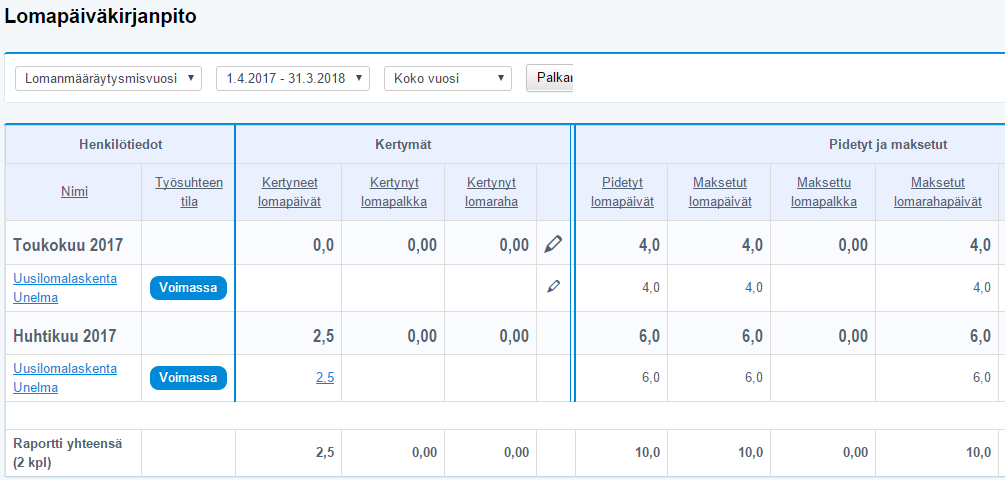The image size is (1005, 480).
Task: Sort by Maksetut lomapäivät column
Action: point(719,191)
